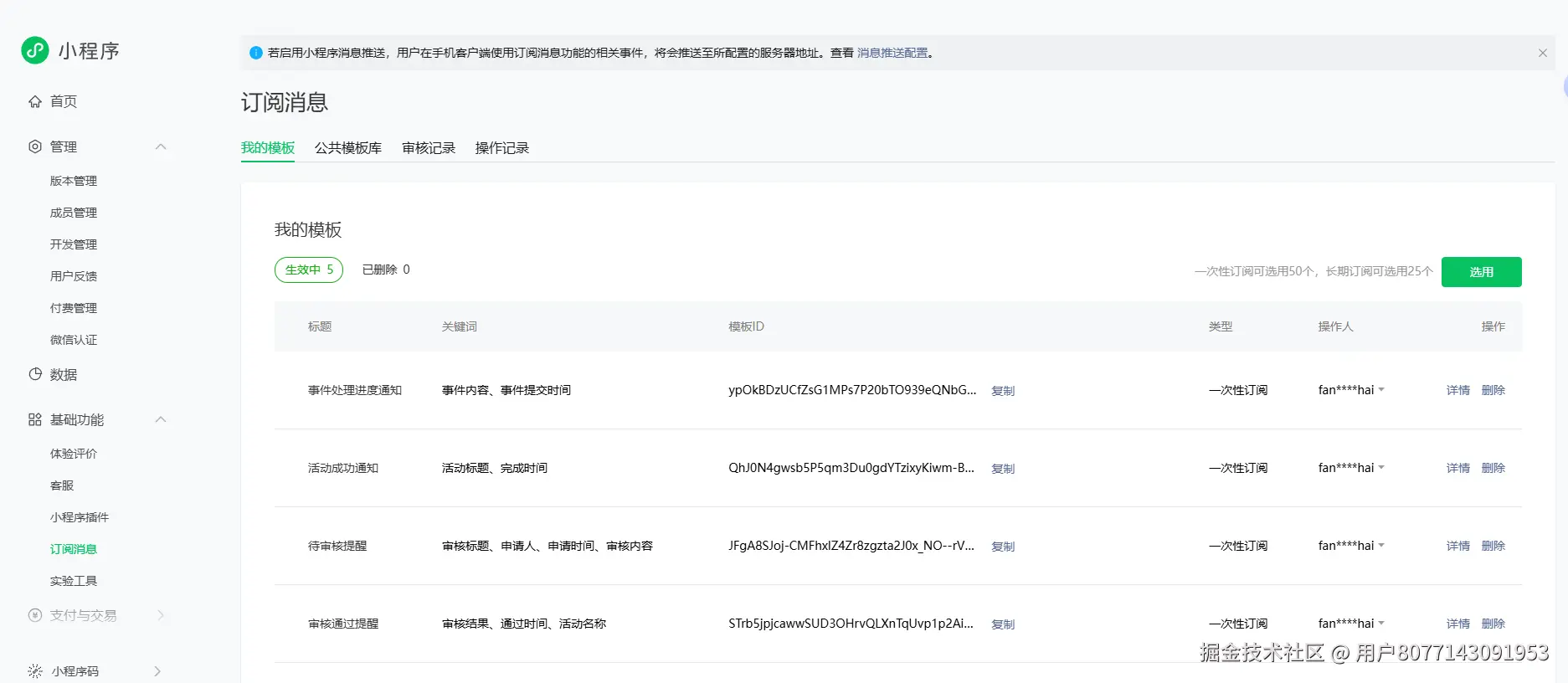The height and width of the screenshot is (683, 1568).
Task: Open 数据 in the sidebar
Action: [64, 374]
